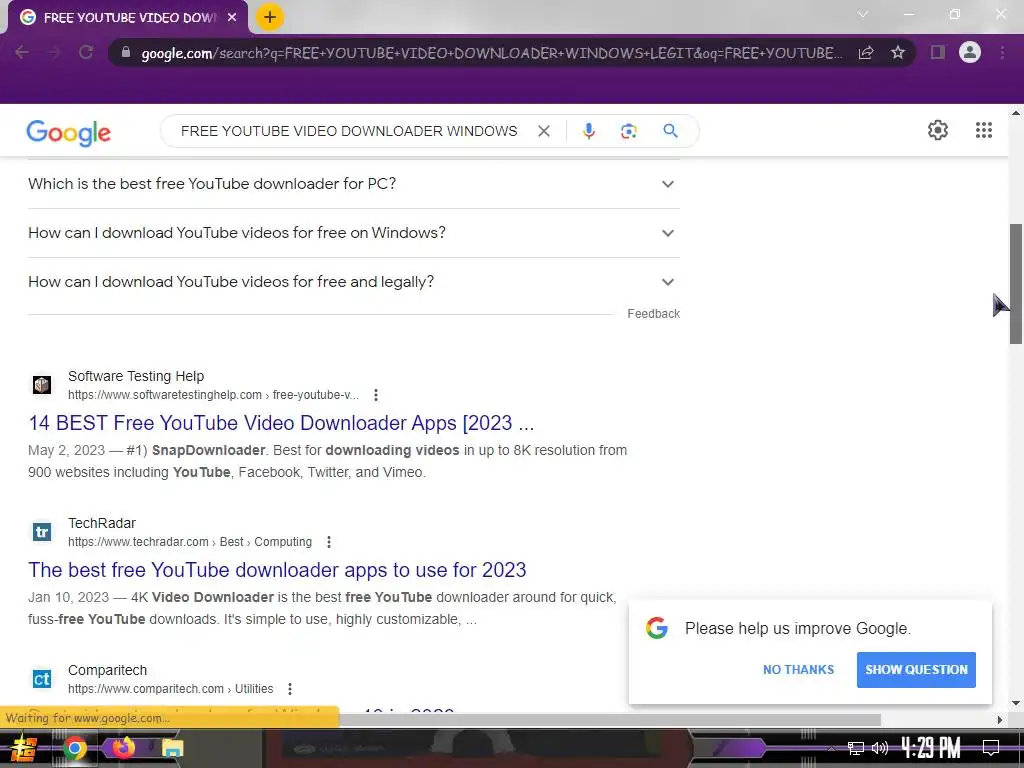Screen dimensions: 1024x768
Task: Open 'The best free YouTube downloader apps' link
Action: (x=277, y=570)
